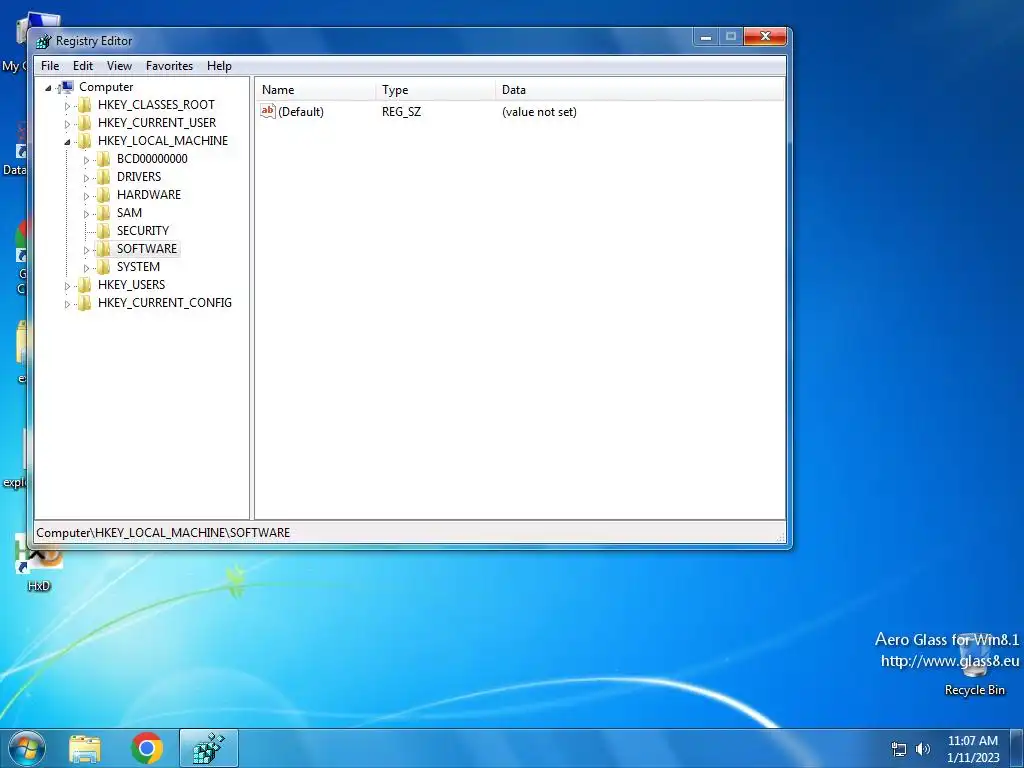
Task: Click the SAM folder icon
Action: (x=103, y=212)
